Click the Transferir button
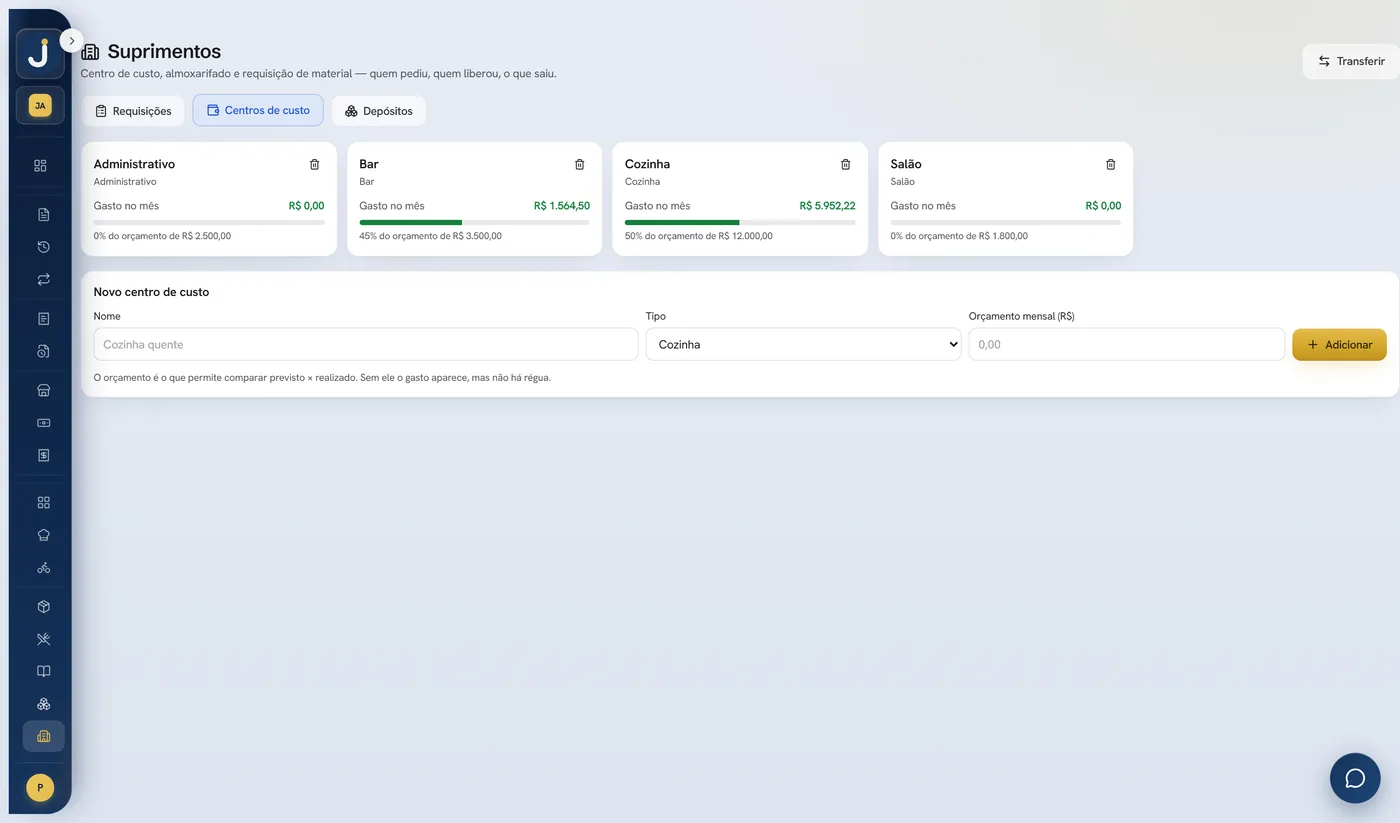 [x=1351, y=61]
